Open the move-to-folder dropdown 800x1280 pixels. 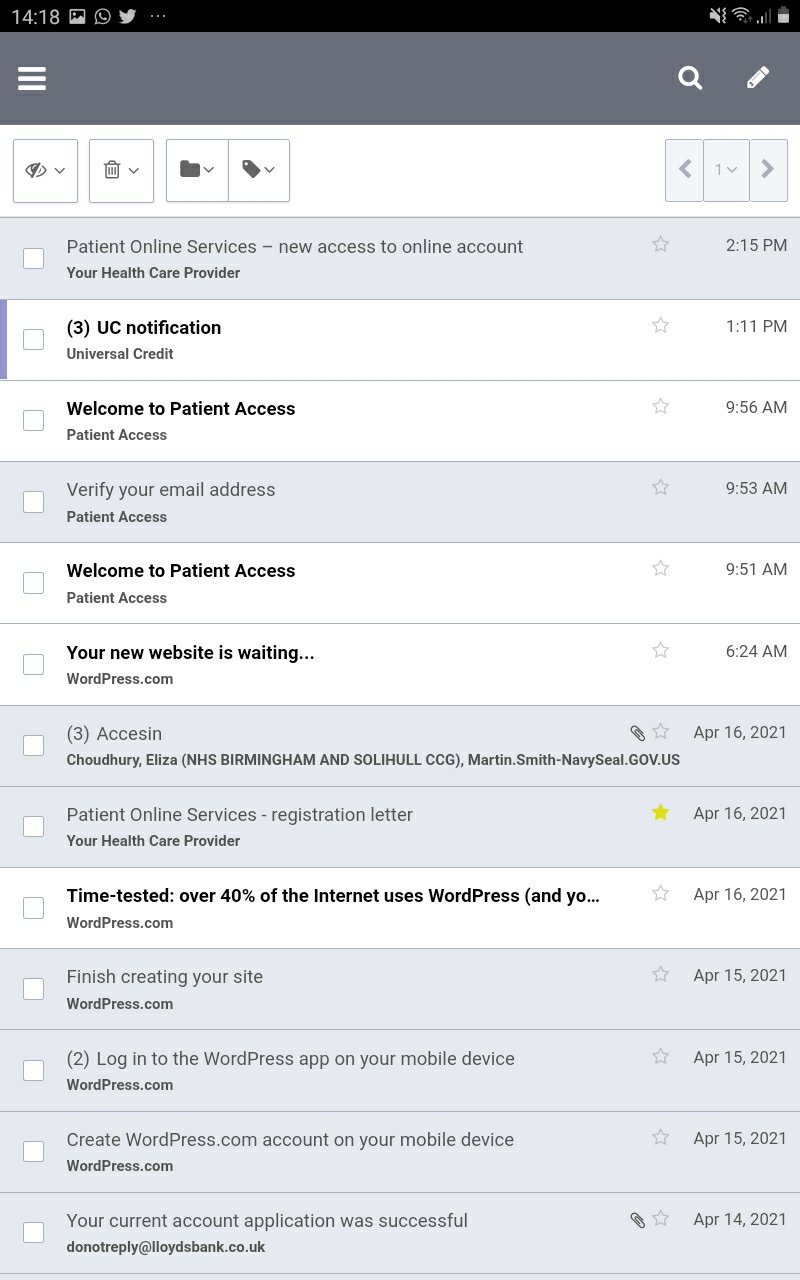[x=197, y=170]
